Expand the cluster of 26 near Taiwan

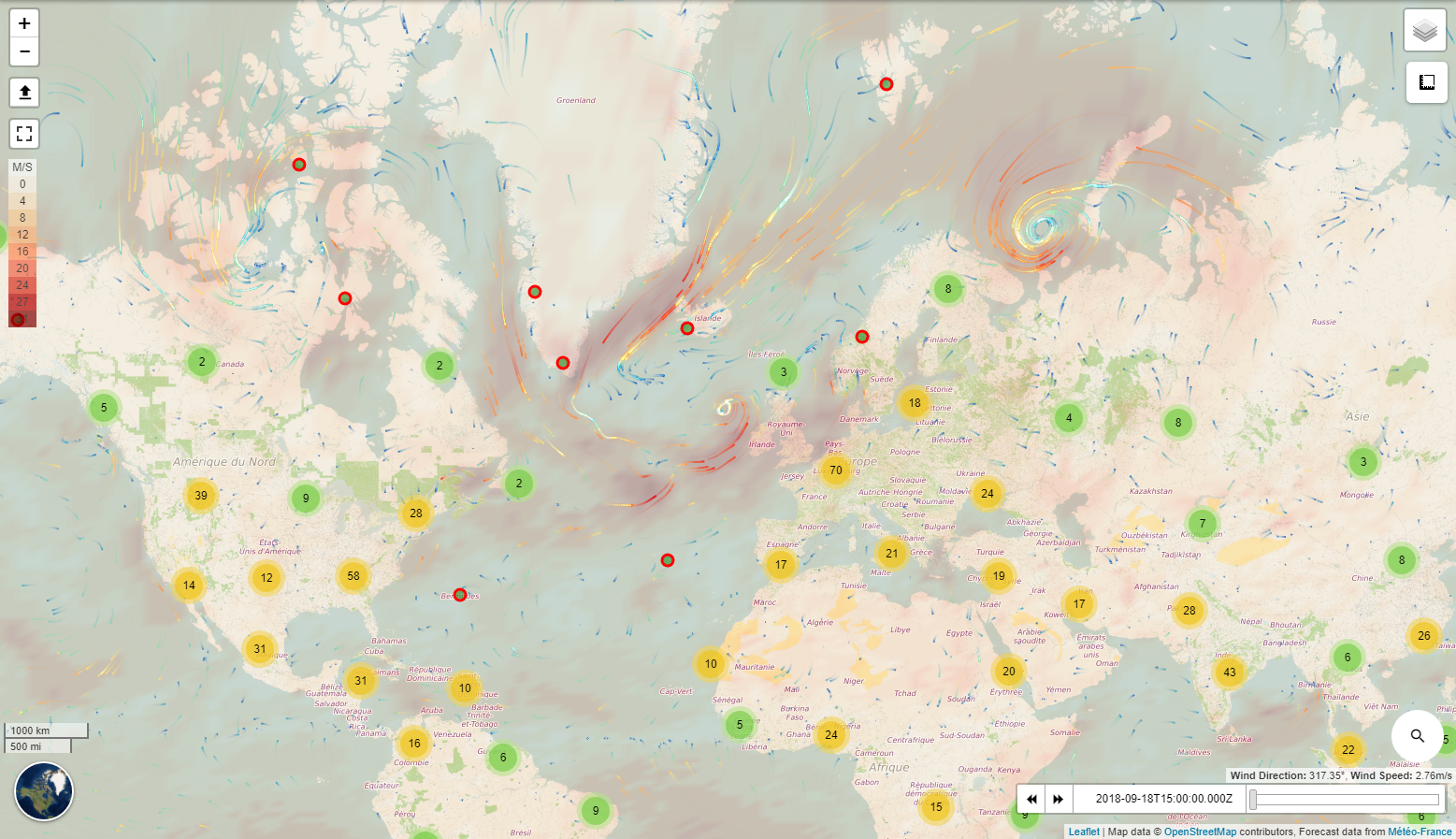click(1424, 636)
